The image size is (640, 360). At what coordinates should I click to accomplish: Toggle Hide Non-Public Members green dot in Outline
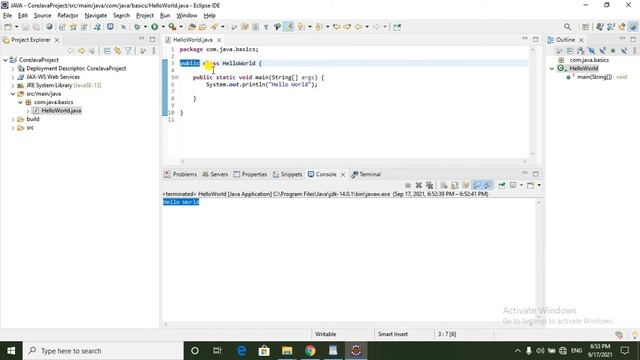coord(613,51)
